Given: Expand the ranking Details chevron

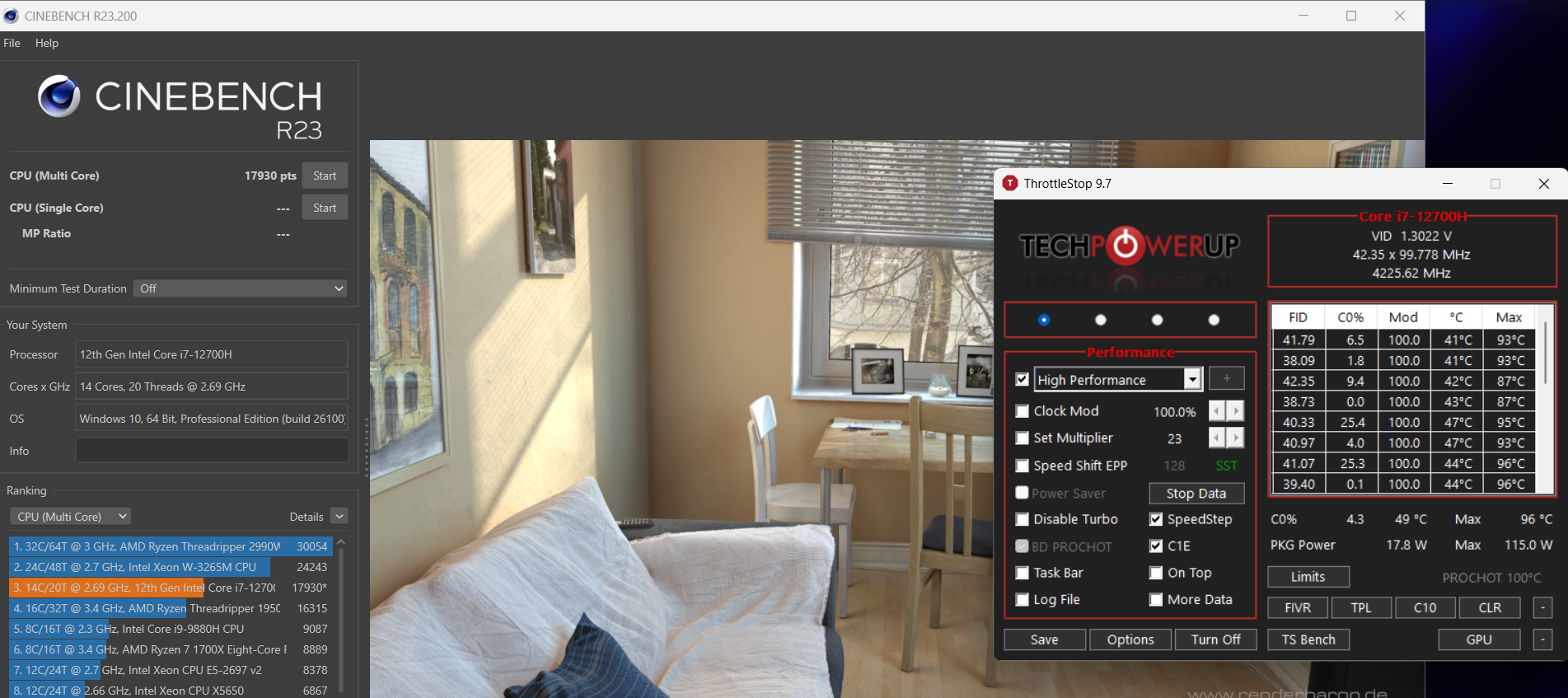Looking at the screenshot, I should point(339,517).
